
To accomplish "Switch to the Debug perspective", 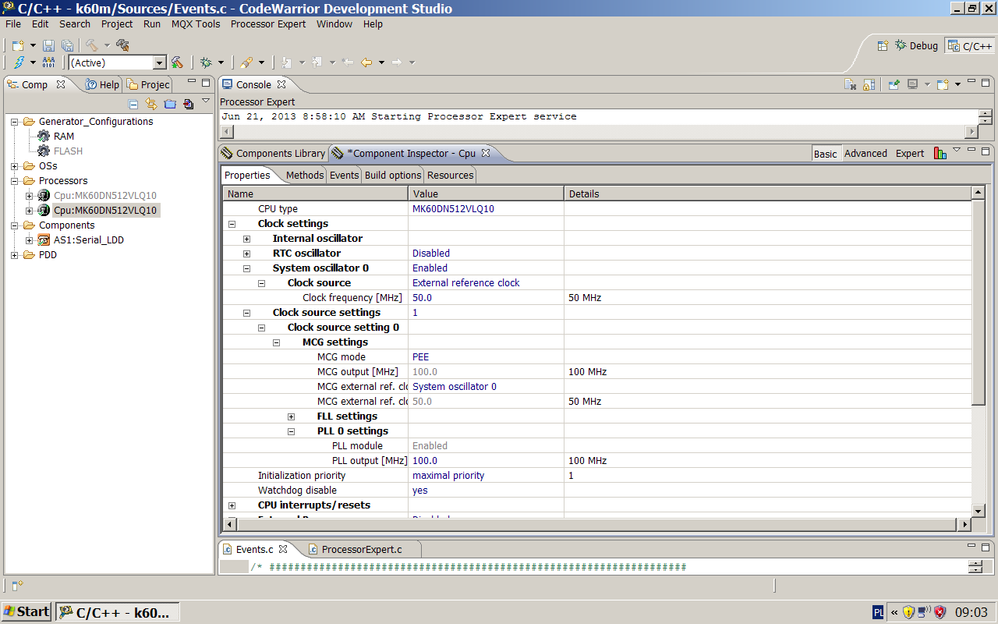I will pos(917,46).
